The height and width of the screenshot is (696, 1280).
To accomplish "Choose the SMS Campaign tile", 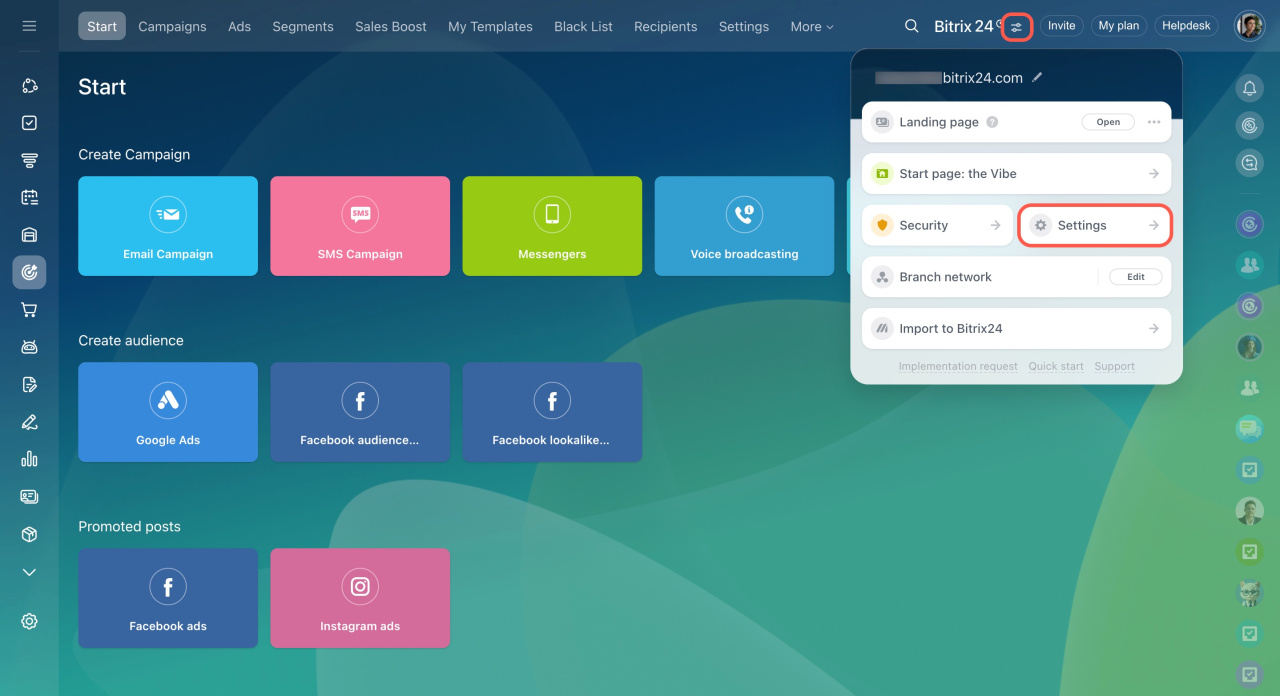I will point(360,226).
